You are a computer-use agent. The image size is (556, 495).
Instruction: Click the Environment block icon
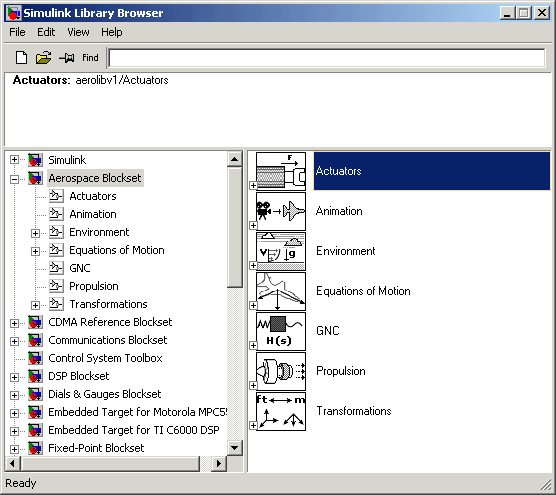[x=281, y=251]
